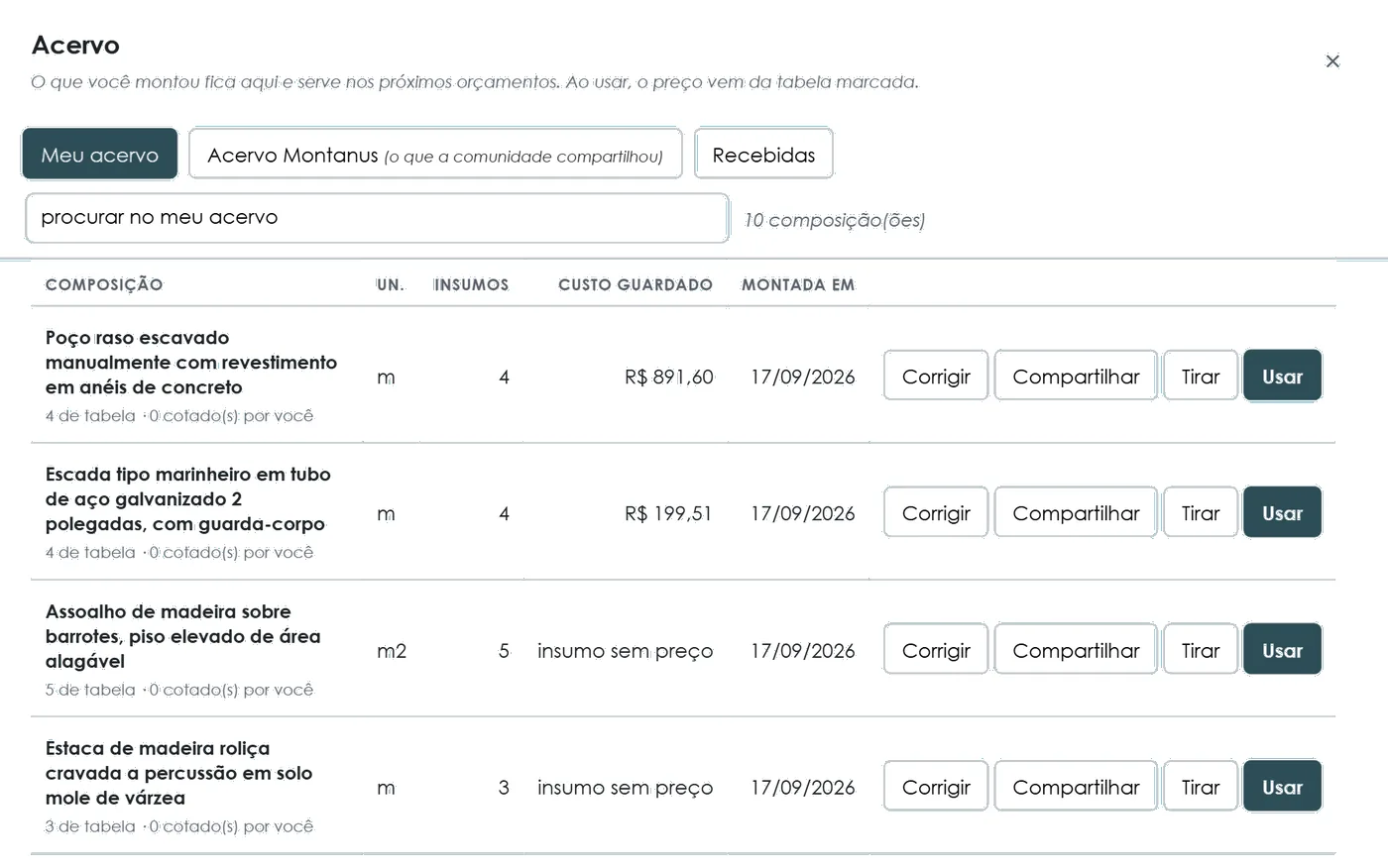Image resolution: width=1388 pixels, height=868 pixels.
Task: Click Compartilhar for Assoalho de madeira
Action: [1076, 650]
